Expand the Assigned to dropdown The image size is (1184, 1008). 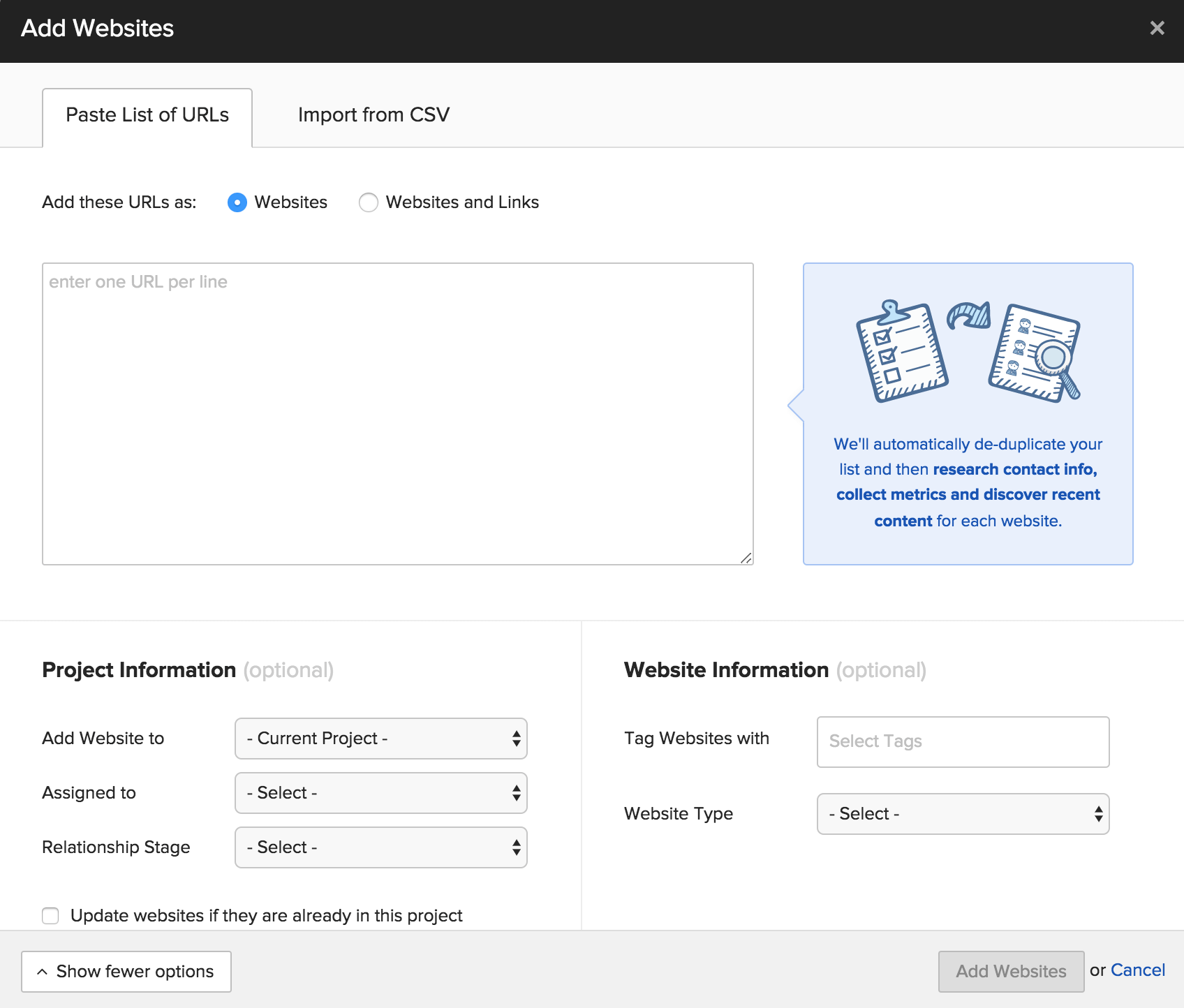[380, 793]
